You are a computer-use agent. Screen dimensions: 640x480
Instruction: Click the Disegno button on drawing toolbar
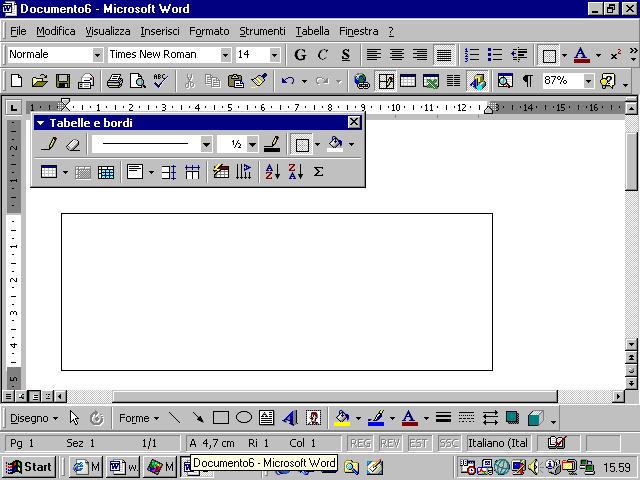pyautogui.click(x=34, y=418)
